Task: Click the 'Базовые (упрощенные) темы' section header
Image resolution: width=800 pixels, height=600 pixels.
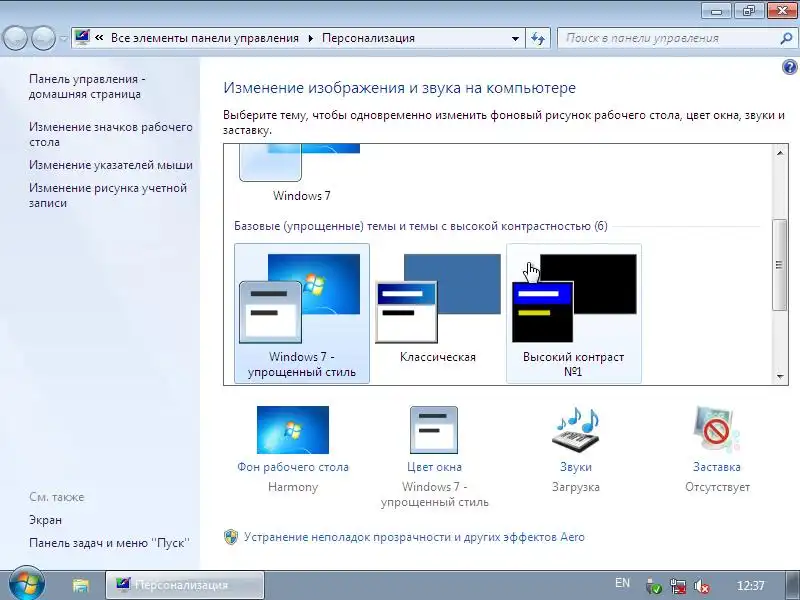Action: [421, 226]
